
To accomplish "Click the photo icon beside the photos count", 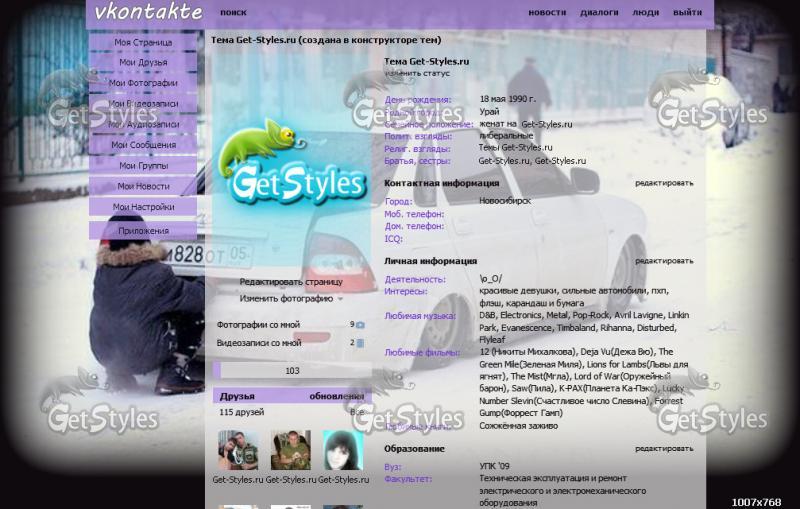I will click(360, 325).
